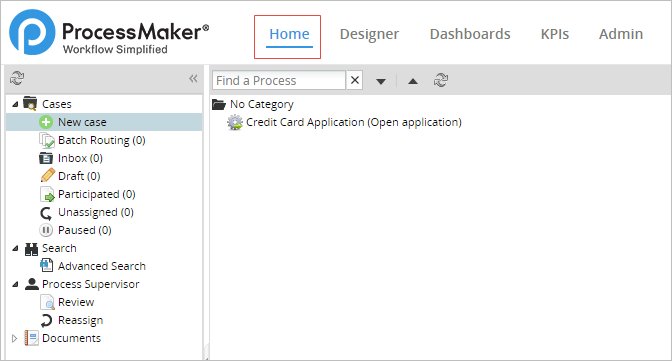The image size is (672, 361).
Task: Click the expand-all down arrow icon
Action: click(x=381, y=81)
